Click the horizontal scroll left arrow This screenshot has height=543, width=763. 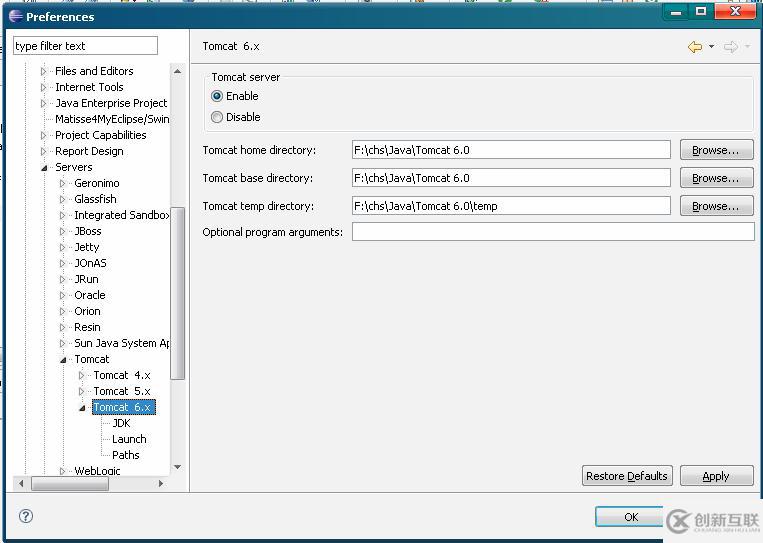[21, 484]
